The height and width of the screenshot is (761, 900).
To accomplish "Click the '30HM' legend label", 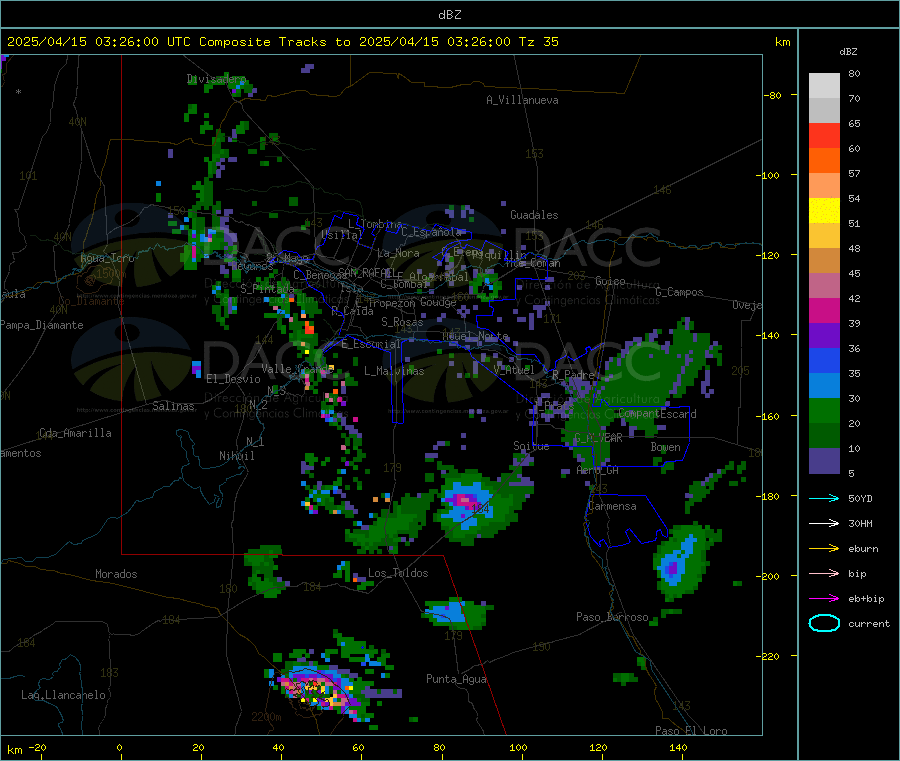I will (x=860, y=523).
